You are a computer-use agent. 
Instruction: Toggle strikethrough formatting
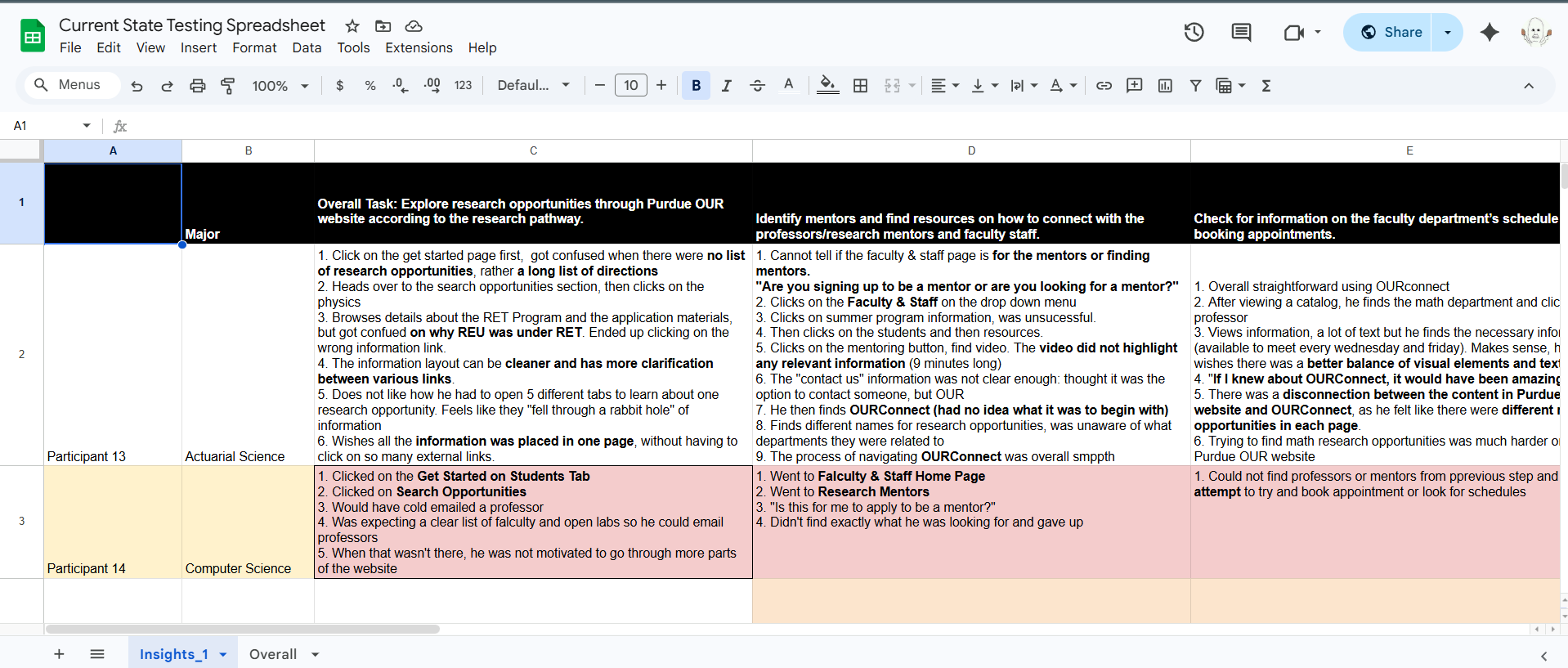pos(757,86)
